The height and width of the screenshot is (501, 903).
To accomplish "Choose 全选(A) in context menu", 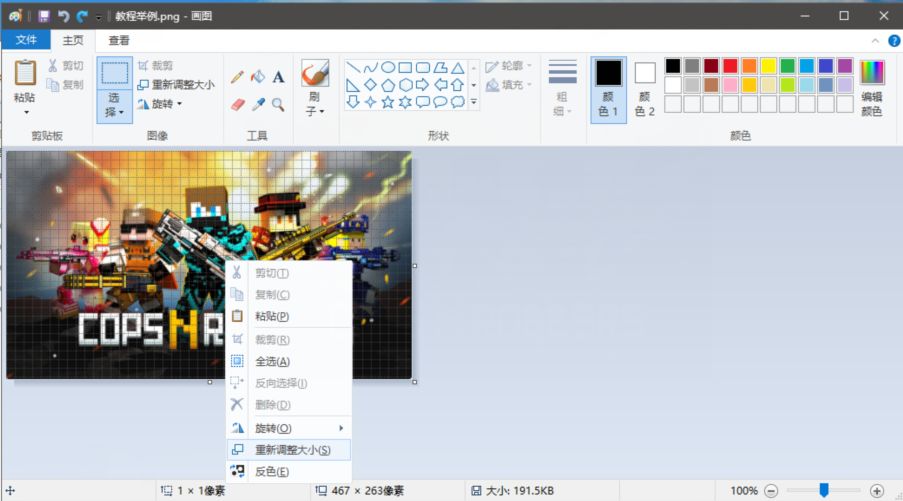I will click(289, 361).
